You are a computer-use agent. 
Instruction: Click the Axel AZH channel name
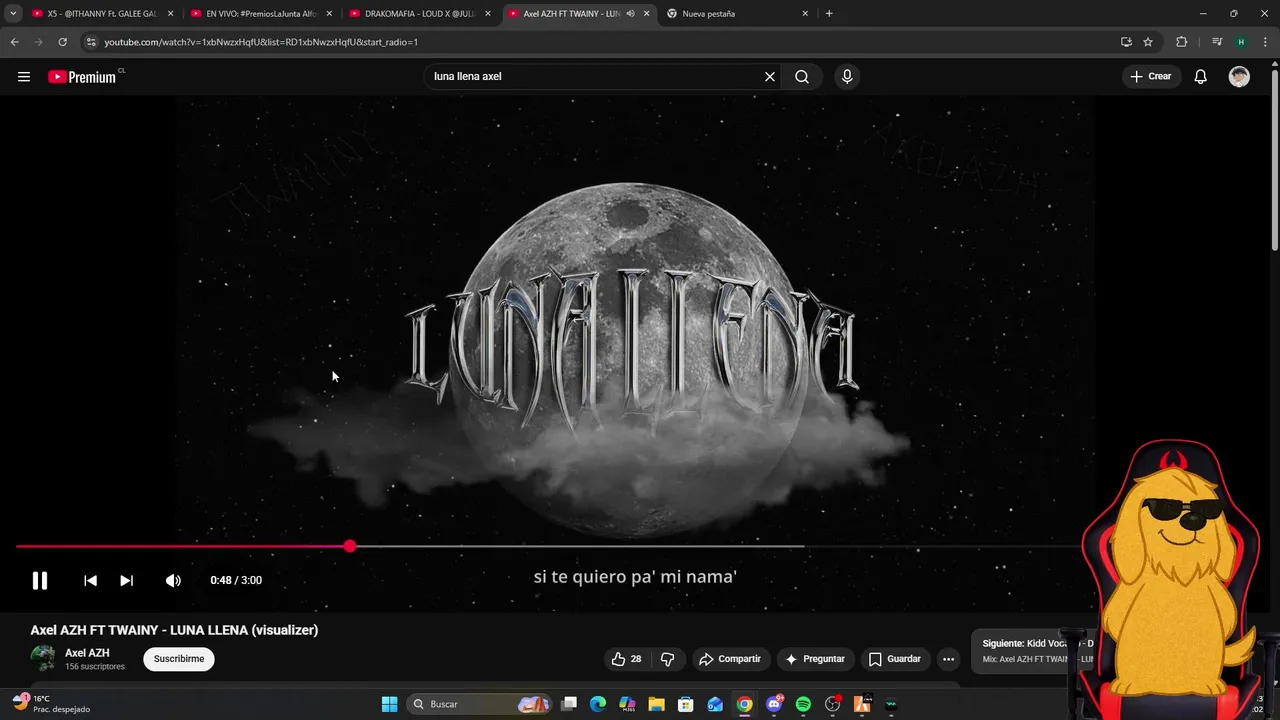pos(87,653)
